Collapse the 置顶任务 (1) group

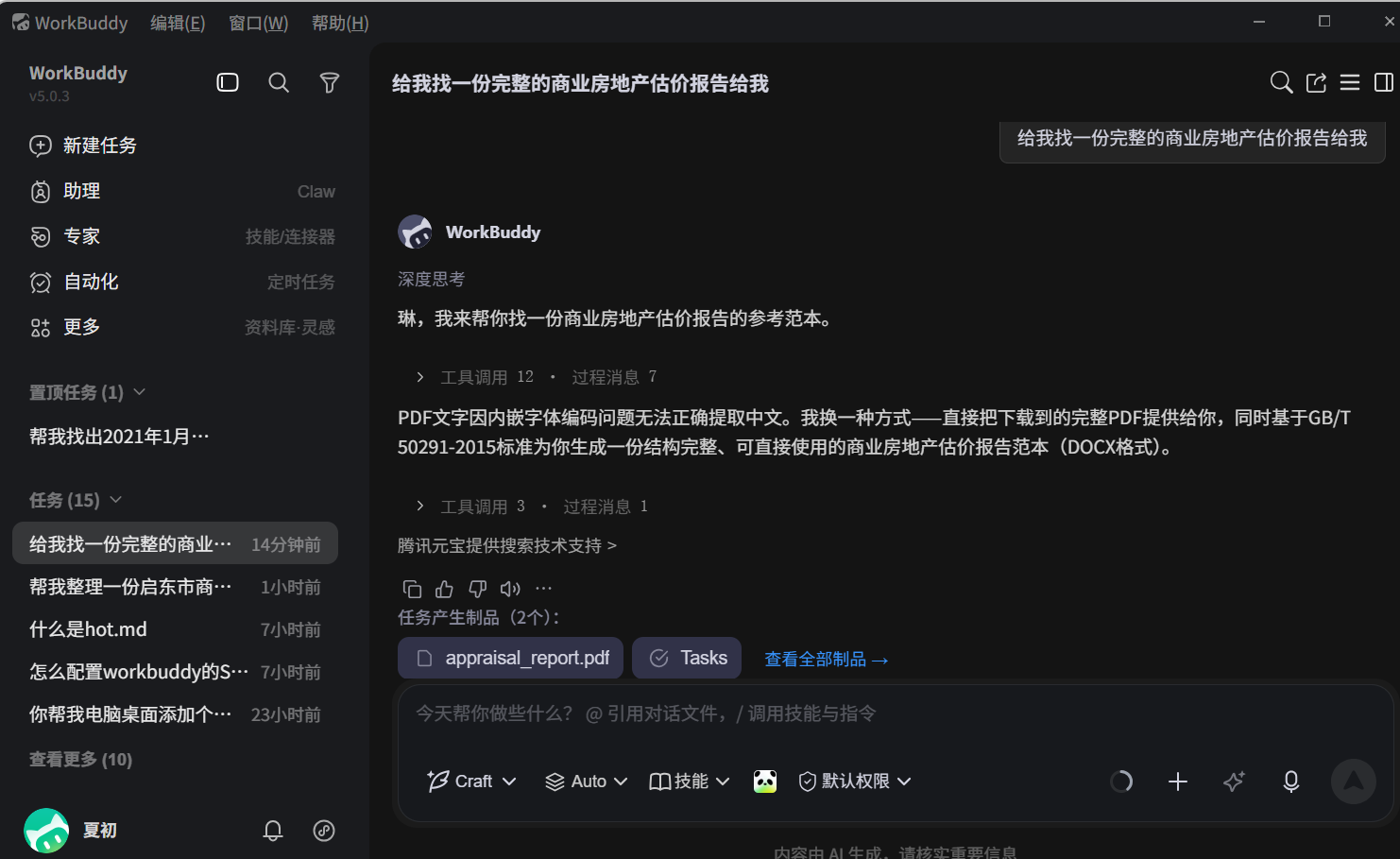(87, 392)
